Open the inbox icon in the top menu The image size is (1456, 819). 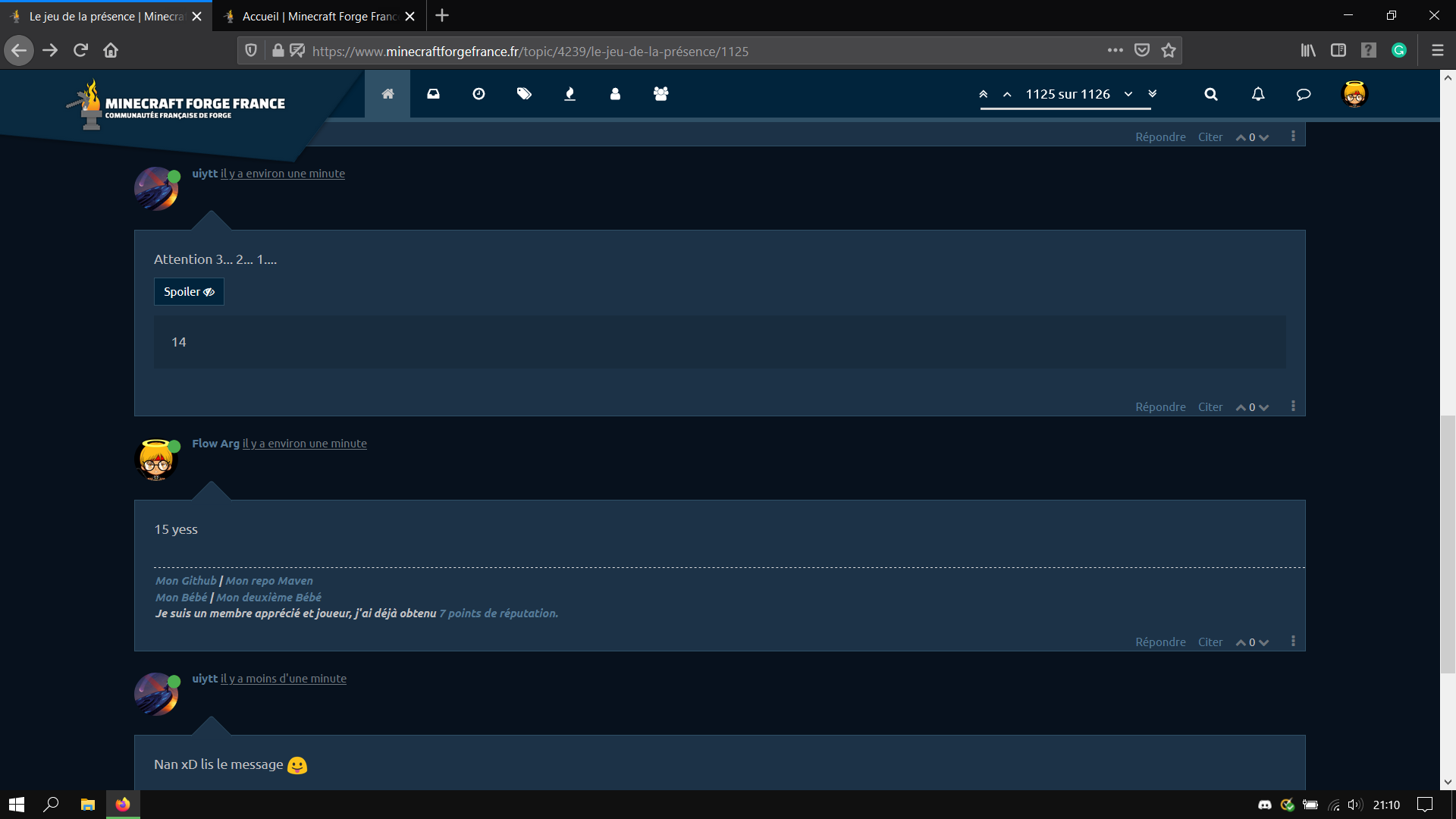[433, 93]
